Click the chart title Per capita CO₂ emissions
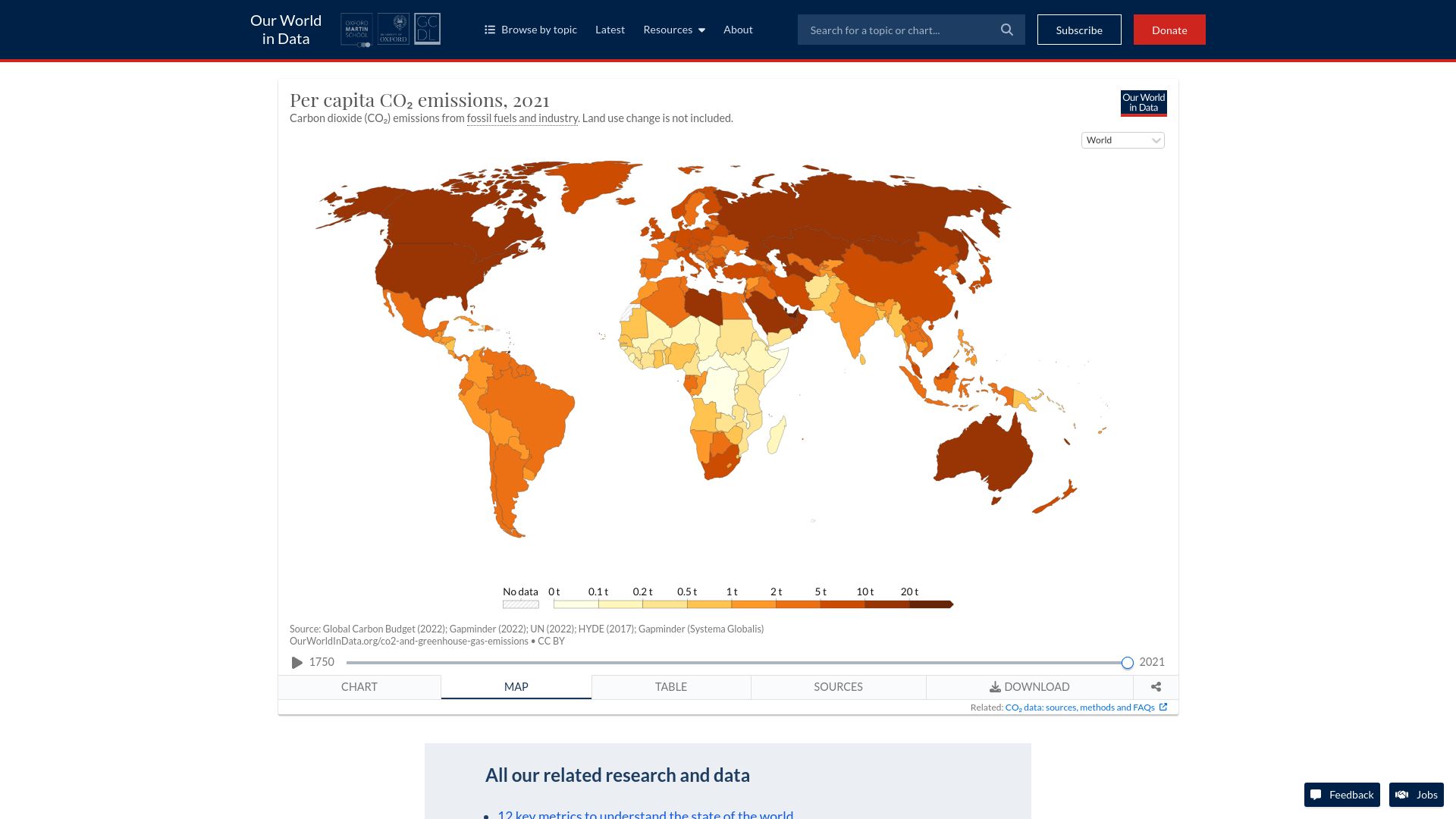This screenshot has height=819, width=1456. click(419, 100)
